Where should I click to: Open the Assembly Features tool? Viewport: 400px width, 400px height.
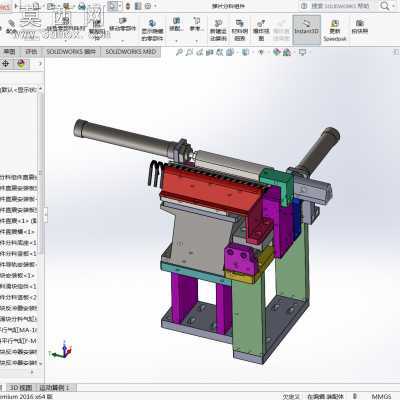click(176, 25)
